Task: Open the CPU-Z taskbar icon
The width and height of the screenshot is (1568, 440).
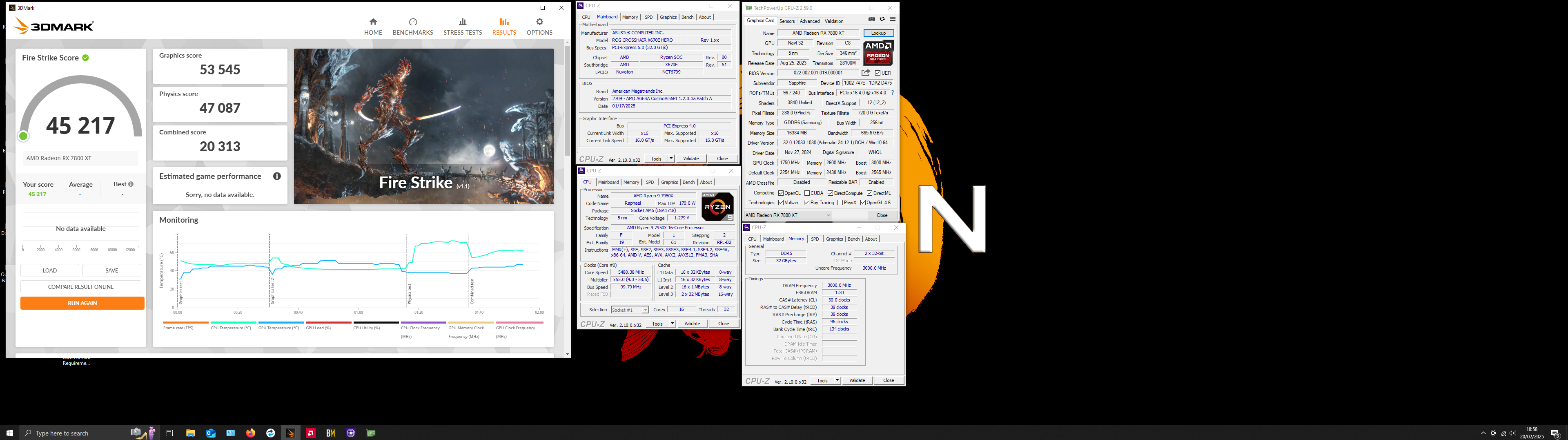Action: (351, 433)
